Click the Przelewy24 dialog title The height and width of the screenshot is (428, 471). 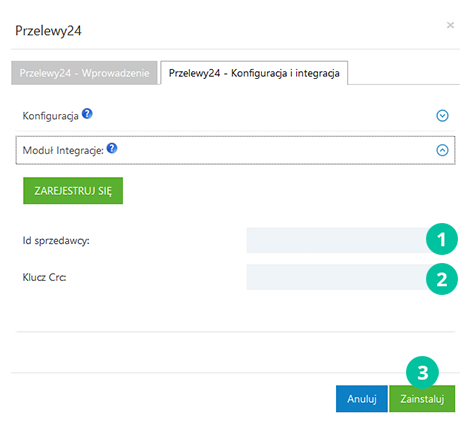coord(48,31)
